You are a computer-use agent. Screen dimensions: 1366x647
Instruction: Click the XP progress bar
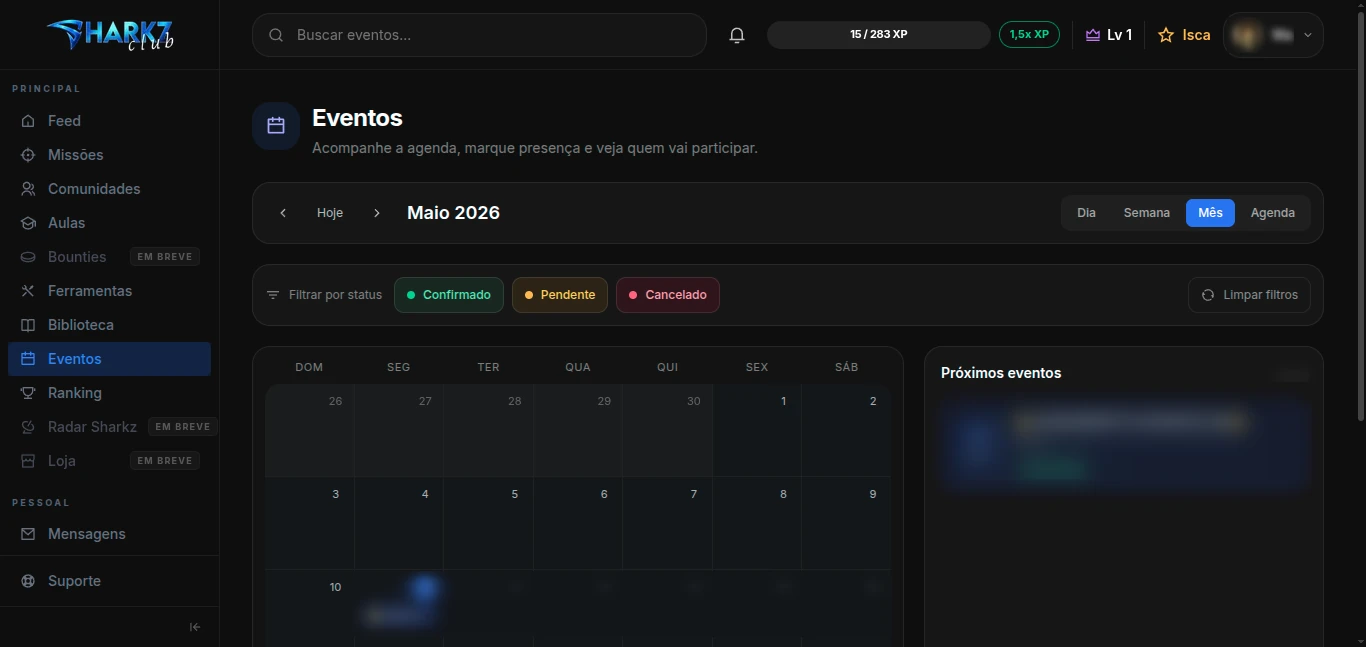[879, 35]
